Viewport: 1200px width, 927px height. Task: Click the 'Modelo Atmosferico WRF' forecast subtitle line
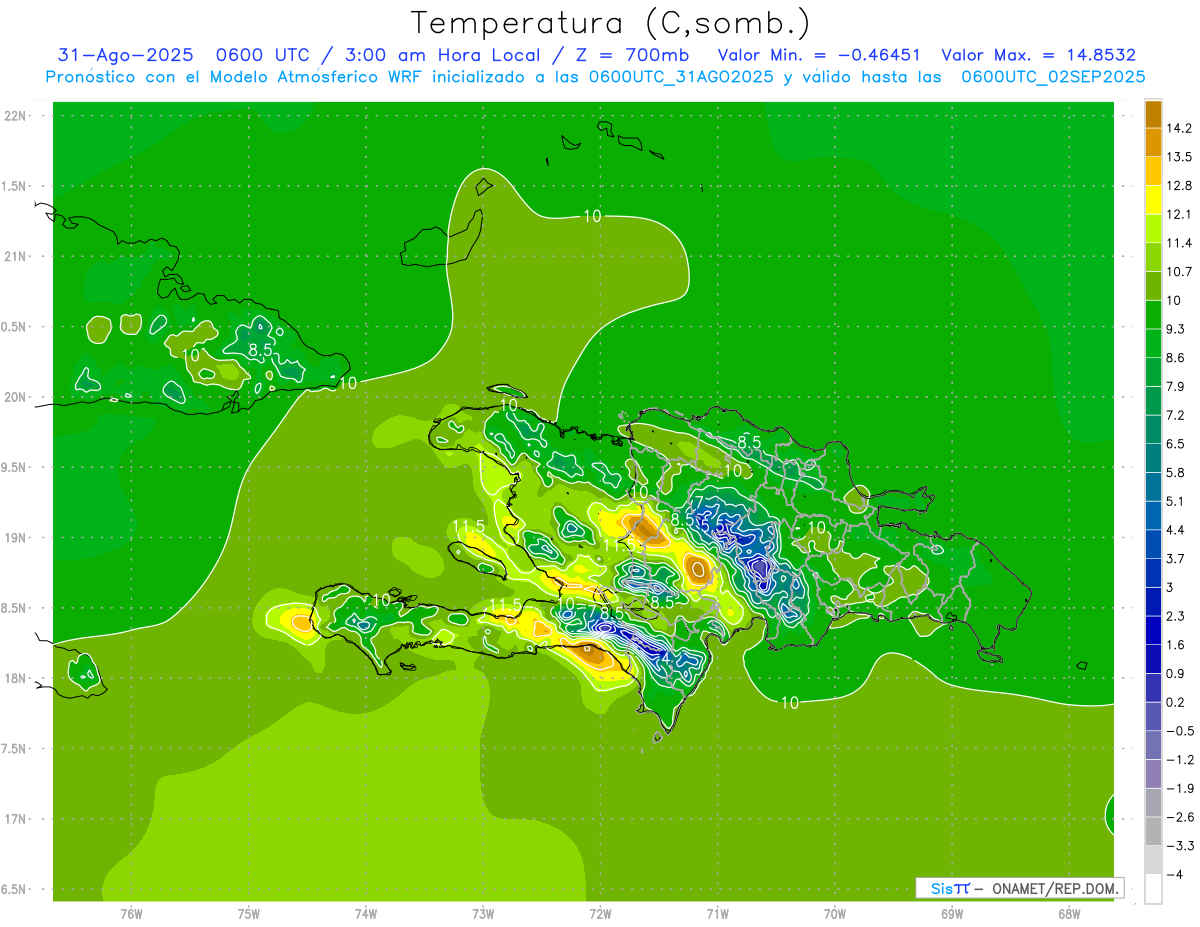[x=595, y=77]
